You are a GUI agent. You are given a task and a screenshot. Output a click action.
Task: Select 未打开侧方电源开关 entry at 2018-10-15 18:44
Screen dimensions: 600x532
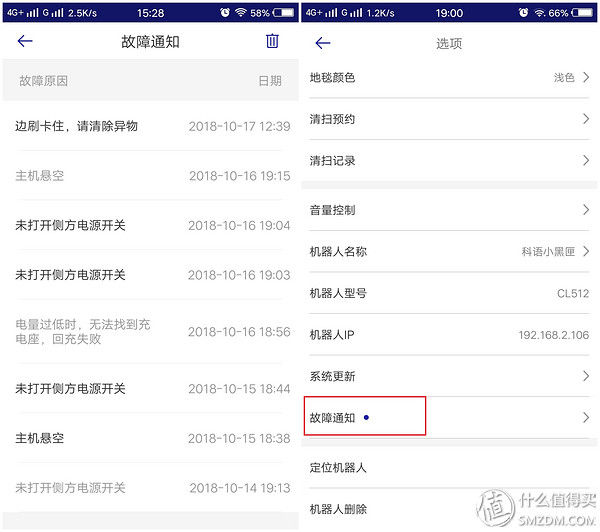[150, 388]
